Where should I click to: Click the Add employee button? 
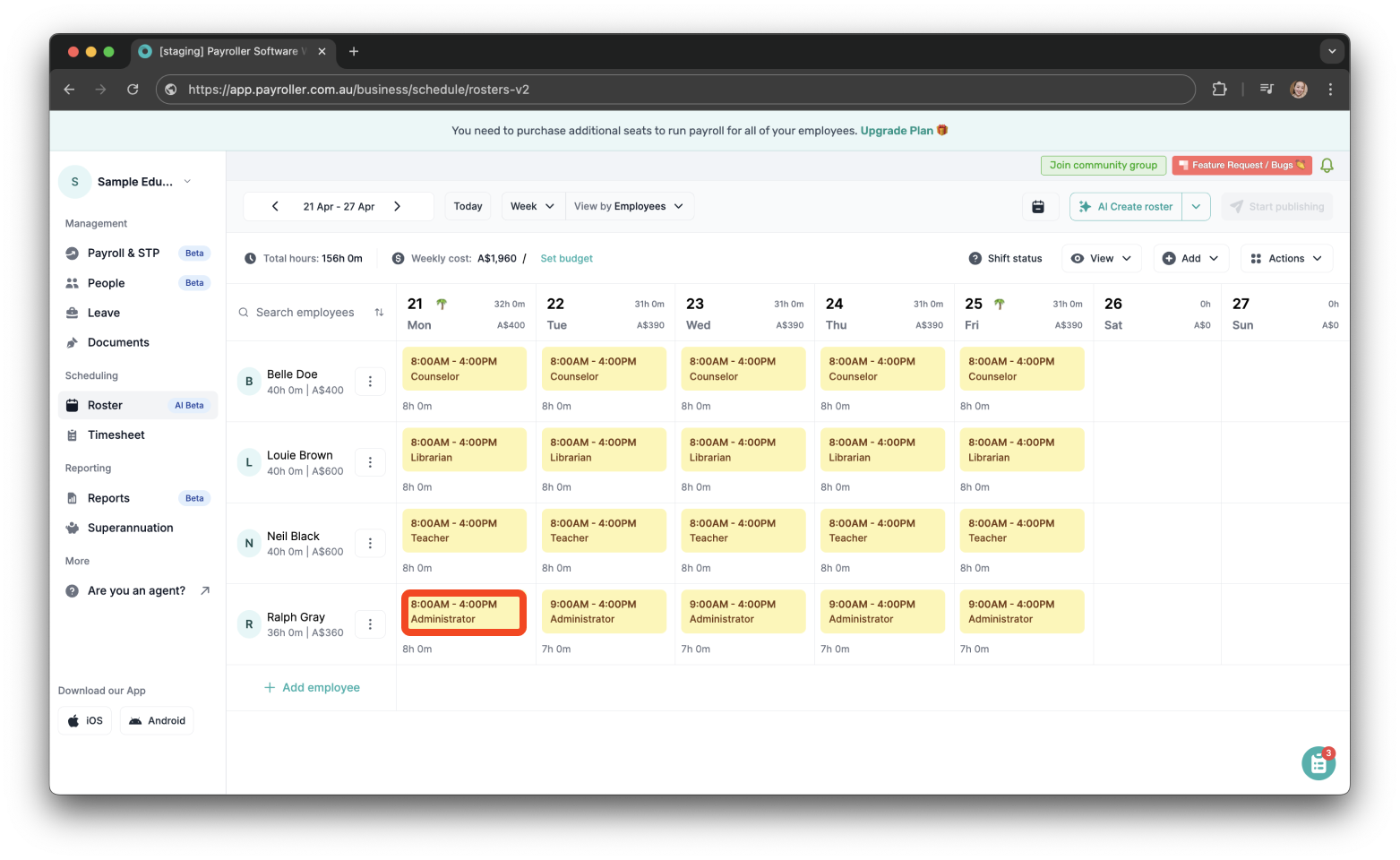[x=312, y=687]
